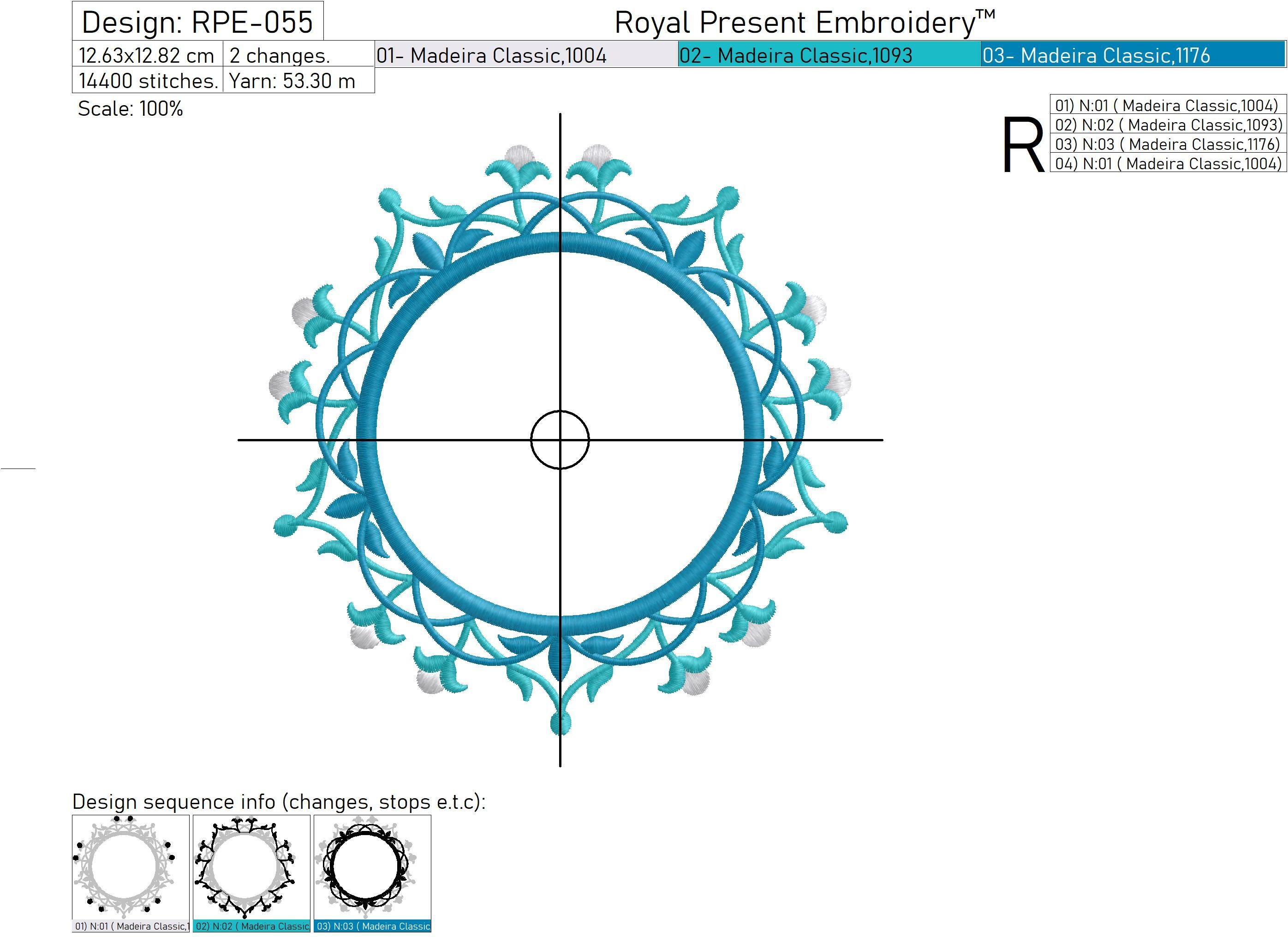The image size is (1288, 937).
Task: Click the row '02) N:02 ( Madeira Classic,1093)'
Action: [1168, 125]
